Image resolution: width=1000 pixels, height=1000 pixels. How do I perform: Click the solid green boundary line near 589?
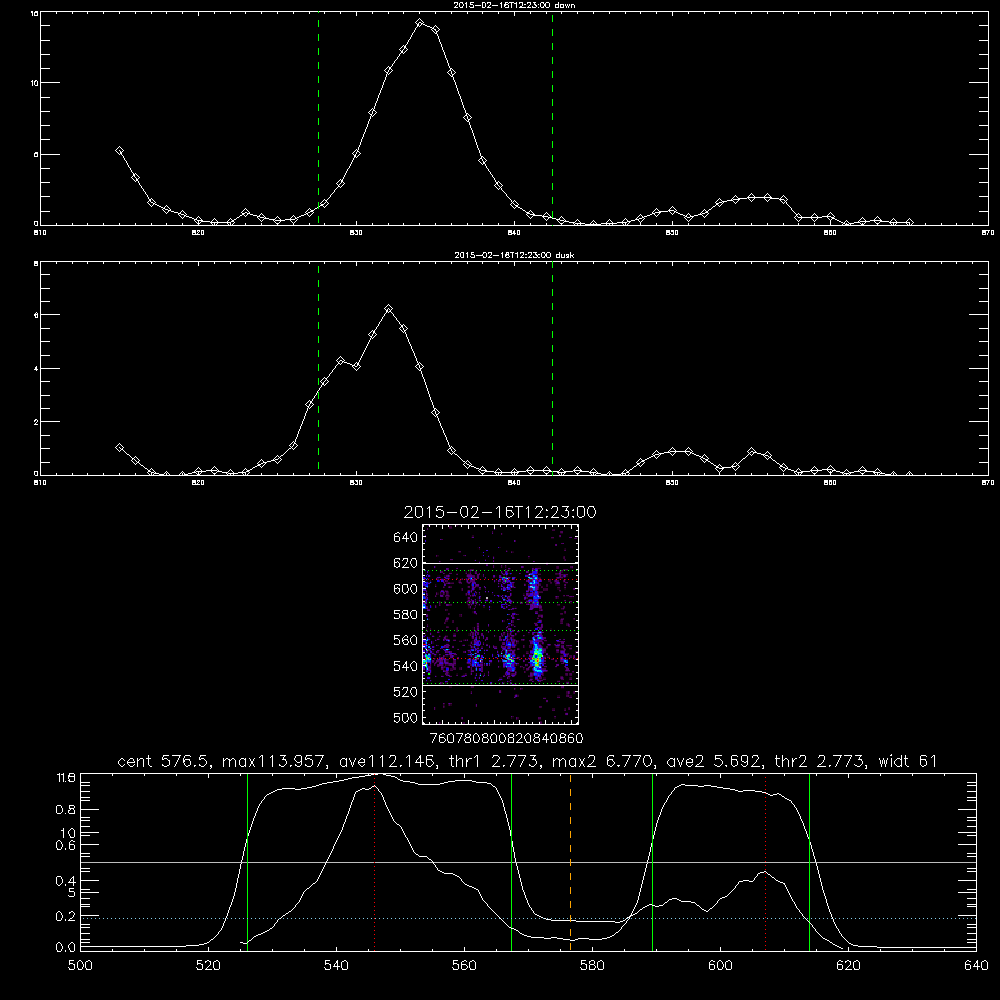click(652, 862)
